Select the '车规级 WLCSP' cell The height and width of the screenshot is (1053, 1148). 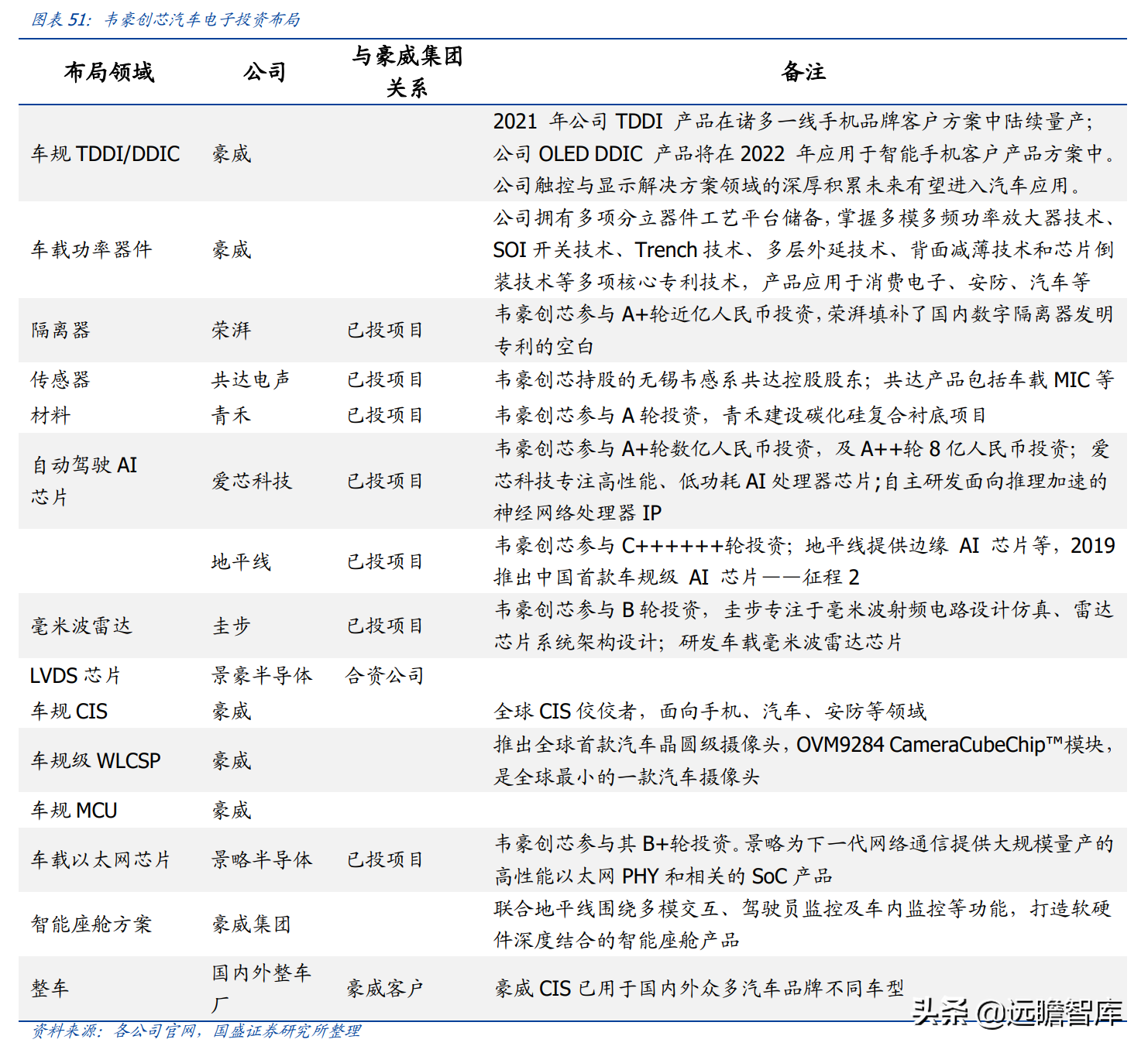pyautogui.click(x=95, y=760)
